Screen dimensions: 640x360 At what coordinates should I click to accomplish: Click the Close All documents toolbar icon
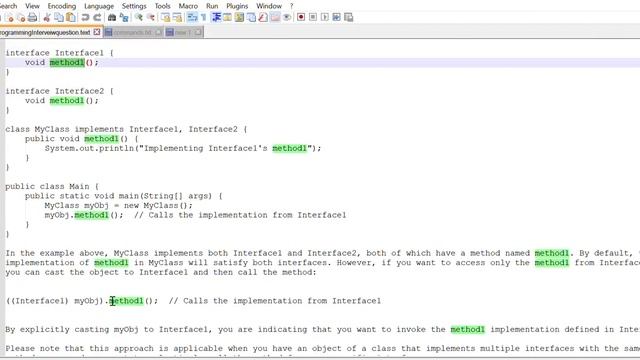21,17
